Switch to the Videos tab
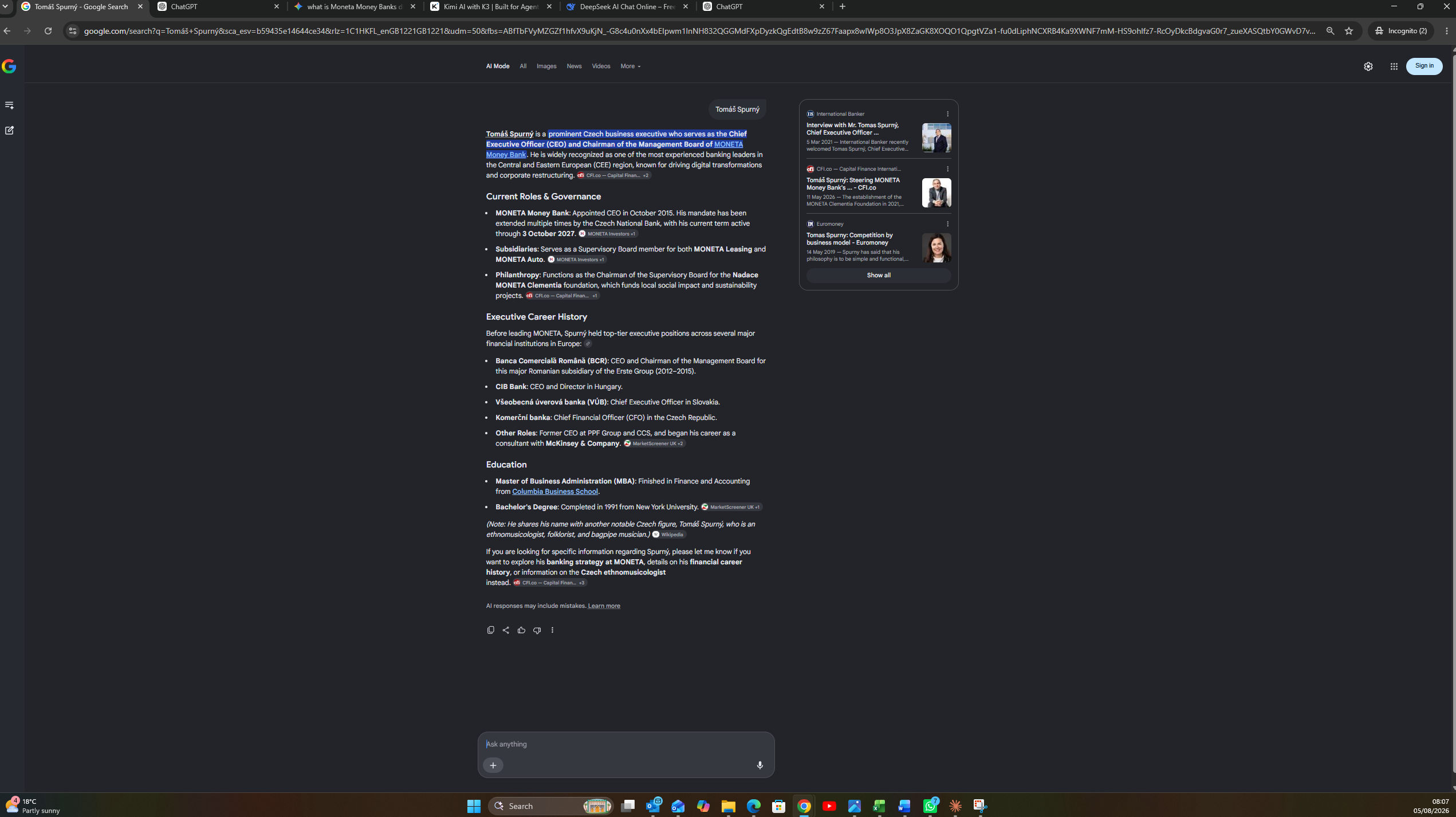1456x817 pixels. 601,66
